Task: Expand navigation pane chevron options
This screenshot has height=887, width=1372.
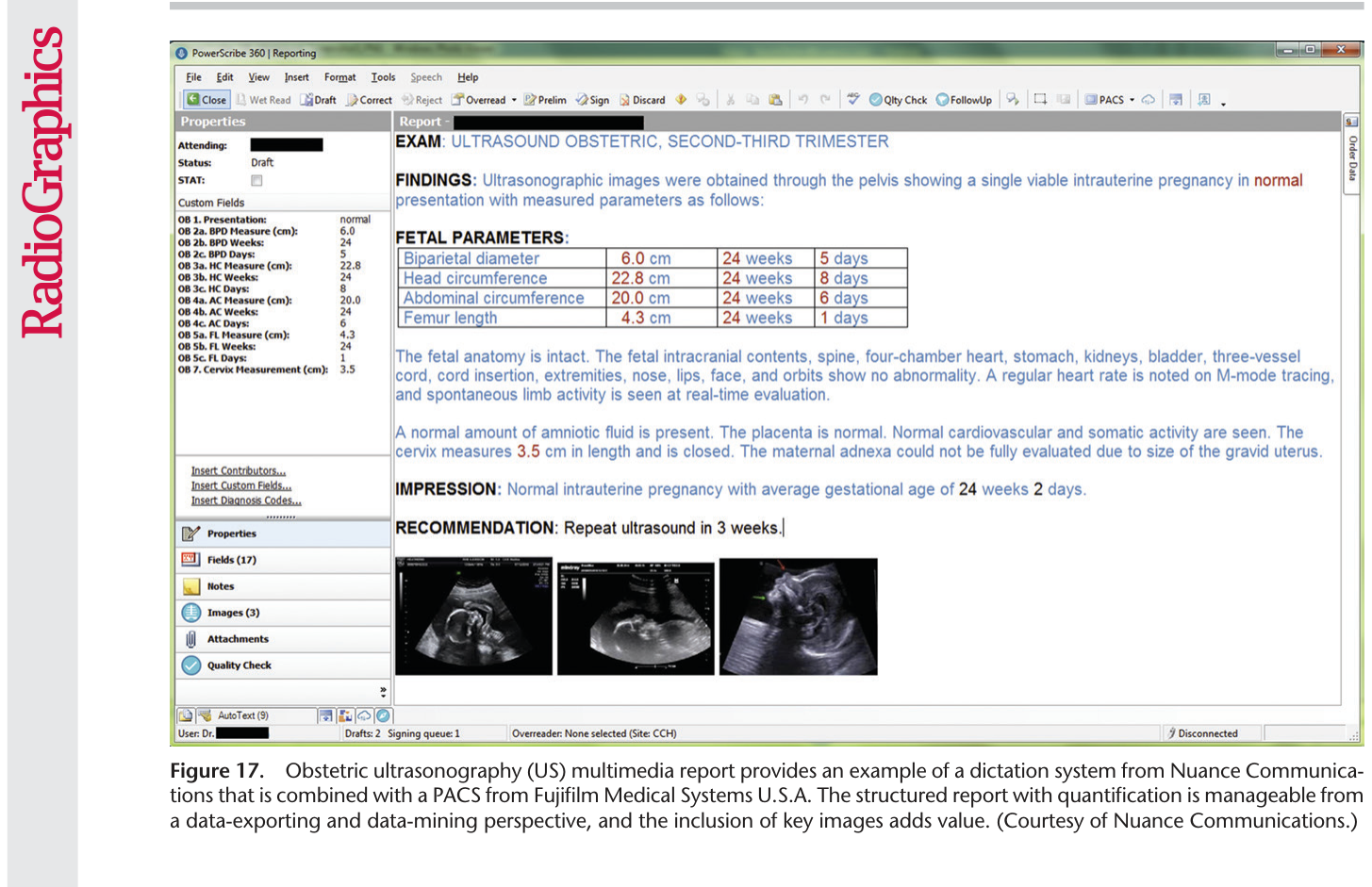Action: [x=383, y=692]
